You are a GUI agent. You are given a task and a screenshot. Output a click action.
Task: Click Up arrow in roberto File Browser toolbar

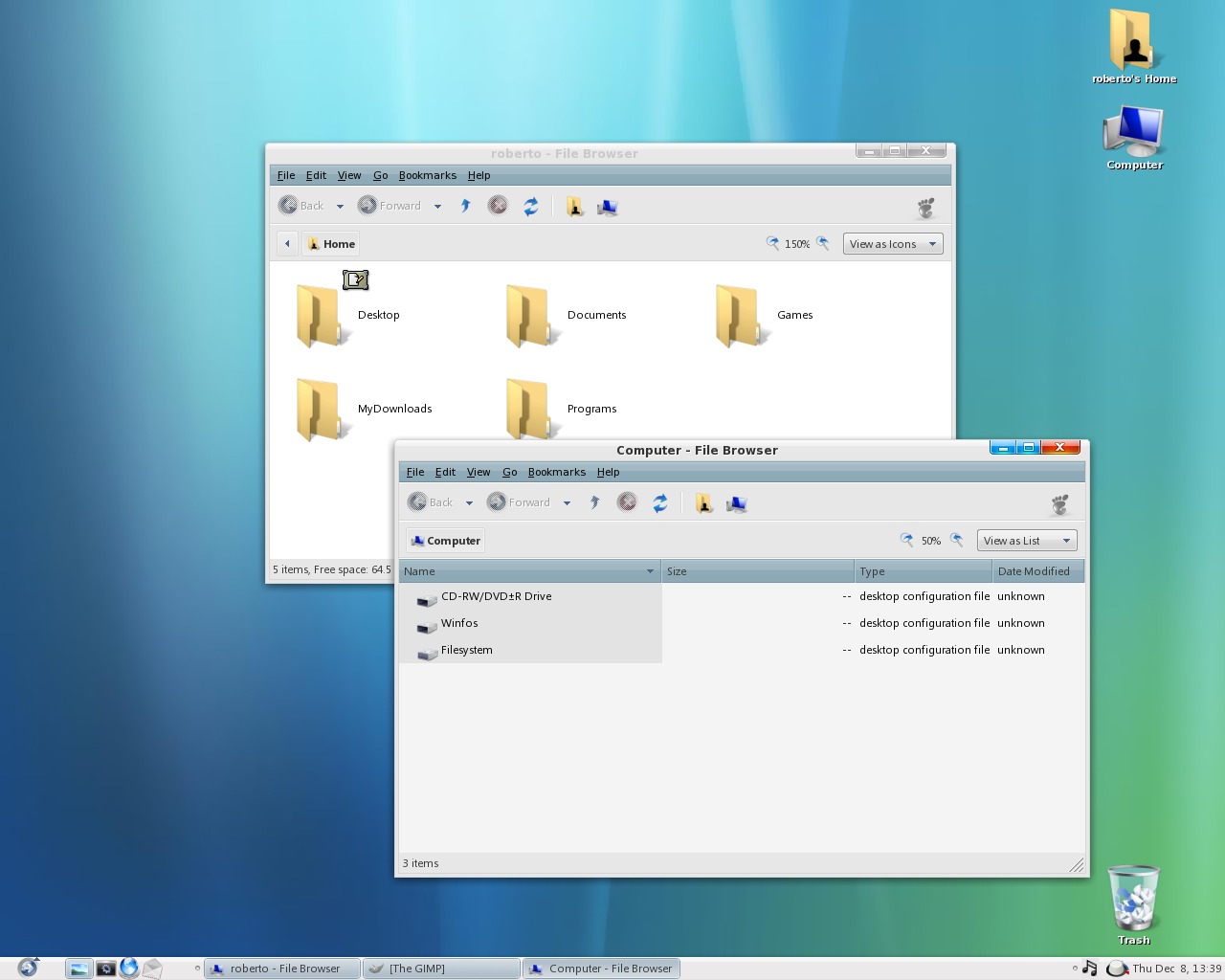(x=465, y=206)
